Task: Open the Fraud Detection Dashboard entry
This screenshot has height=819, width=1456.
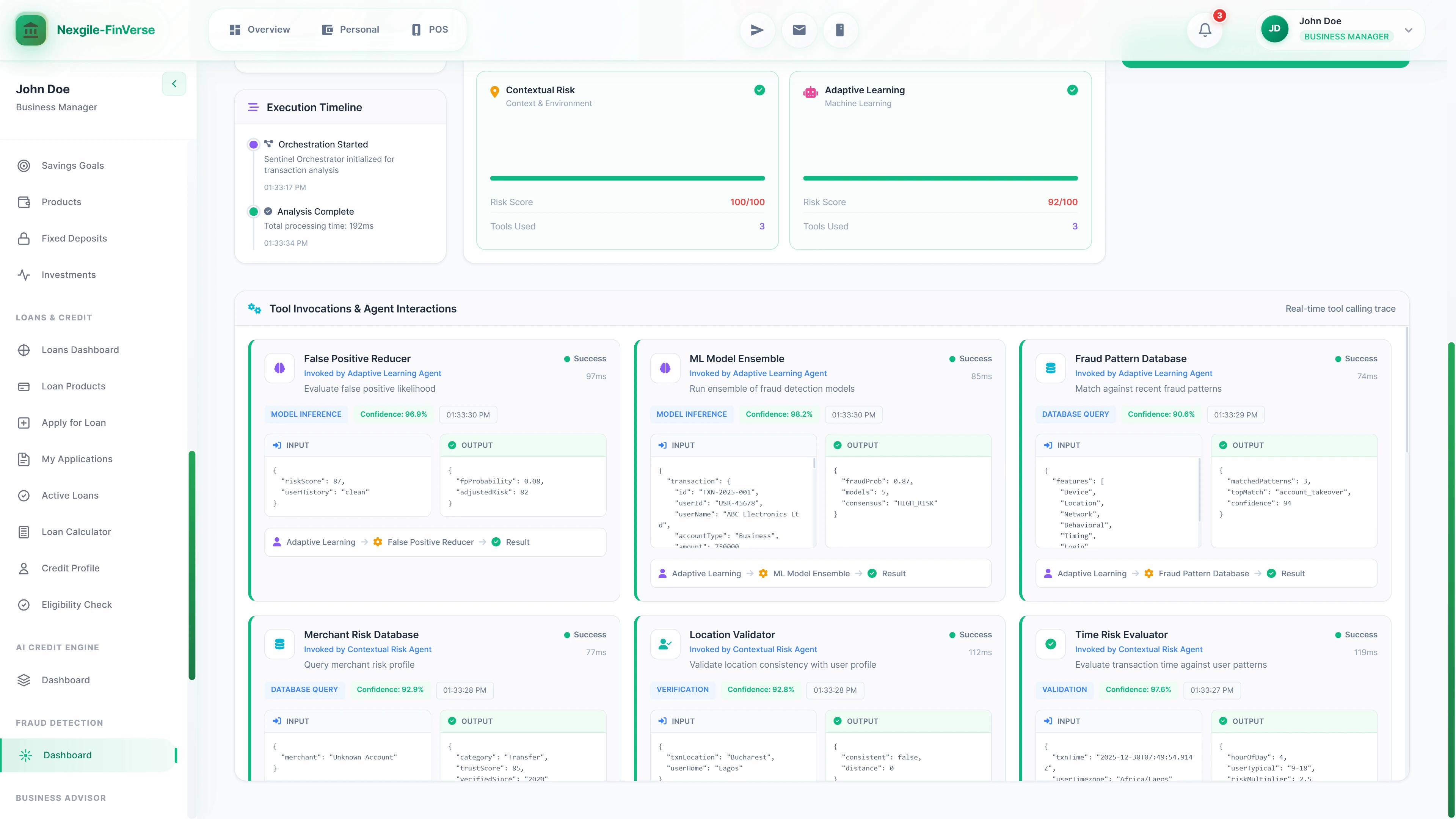Action: tap(67, 755)
